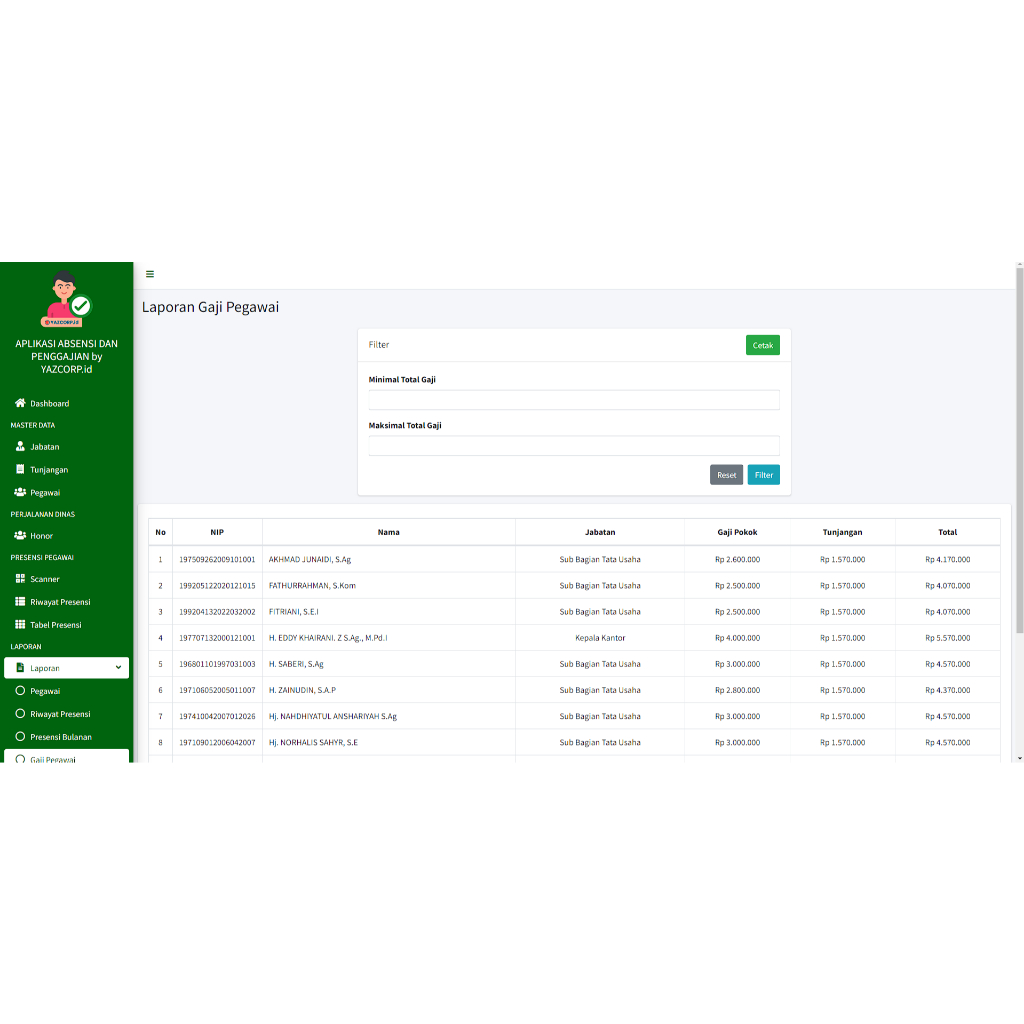
Task: Click the green Cetak button
Action: click(763, 345)
